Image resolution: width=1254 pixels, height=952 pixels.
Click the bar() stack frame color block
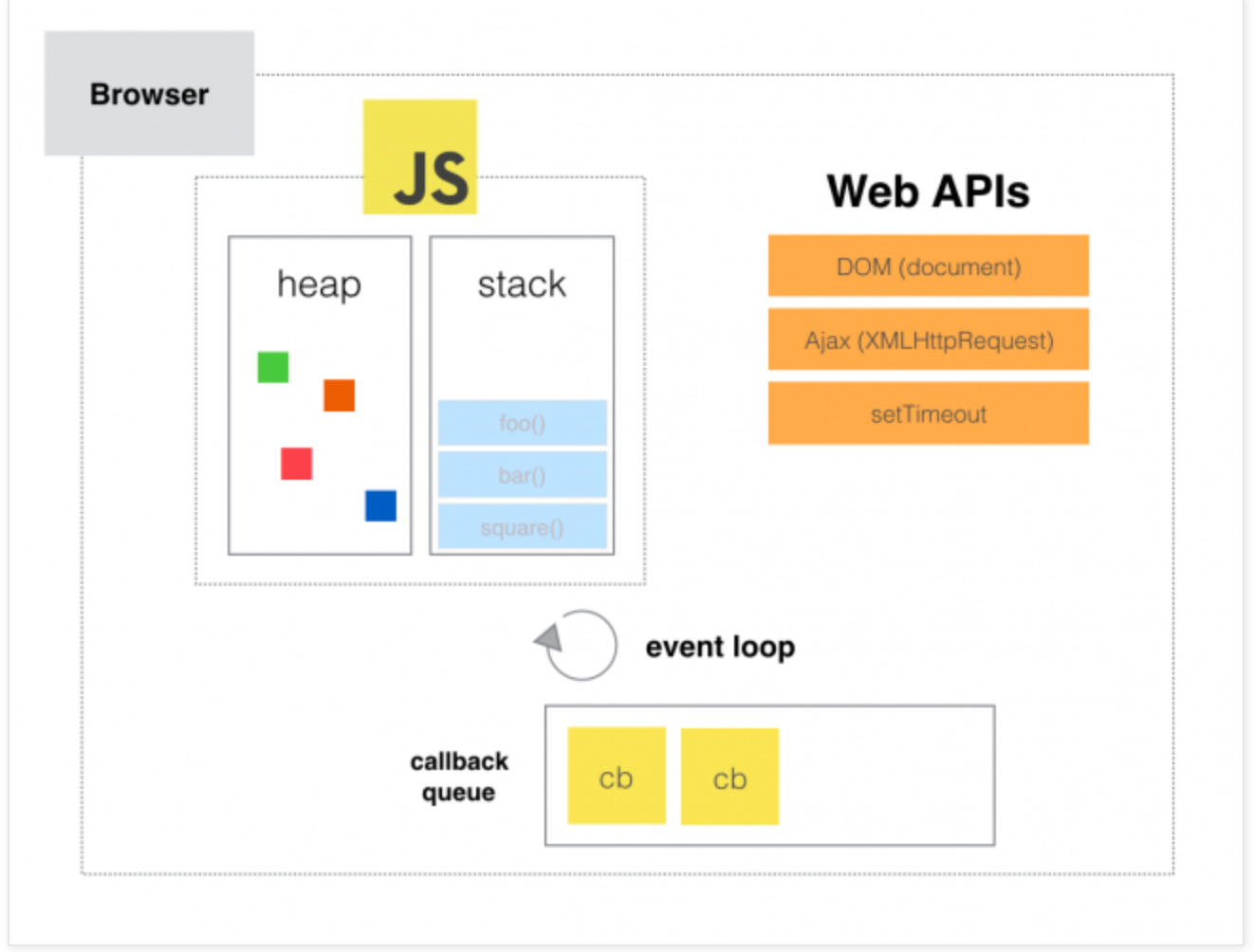pyautogui.click(x=522, y=475)
